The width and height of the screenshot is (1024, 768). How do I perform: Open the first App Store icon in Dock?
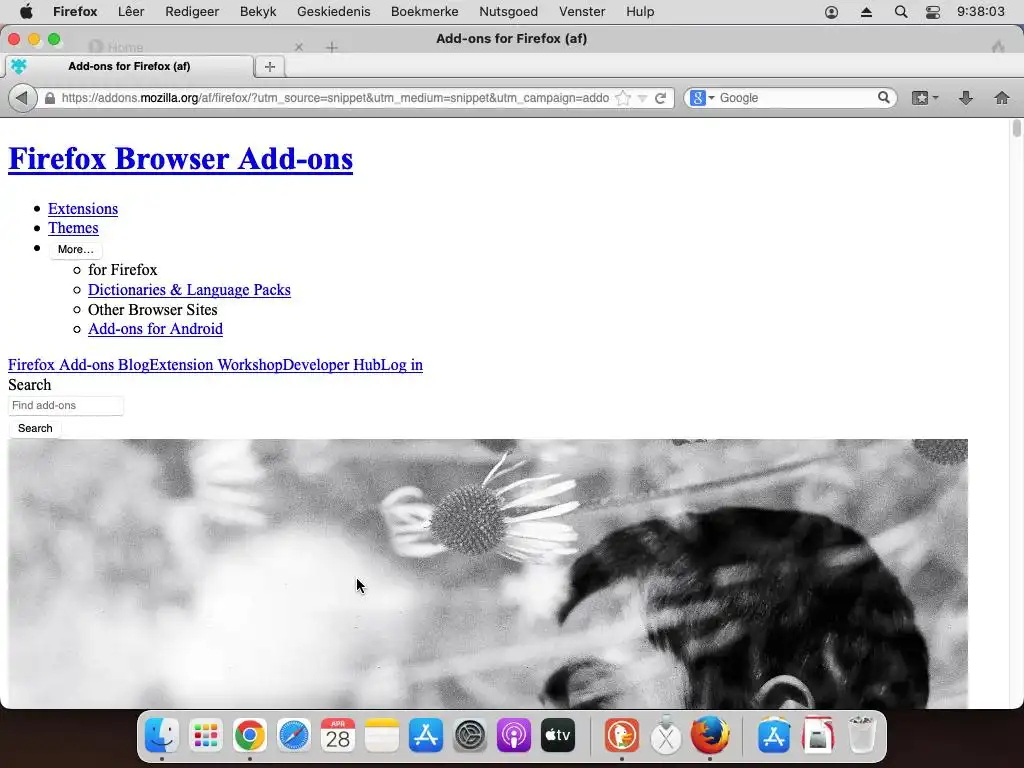click(x=426, y=736)
